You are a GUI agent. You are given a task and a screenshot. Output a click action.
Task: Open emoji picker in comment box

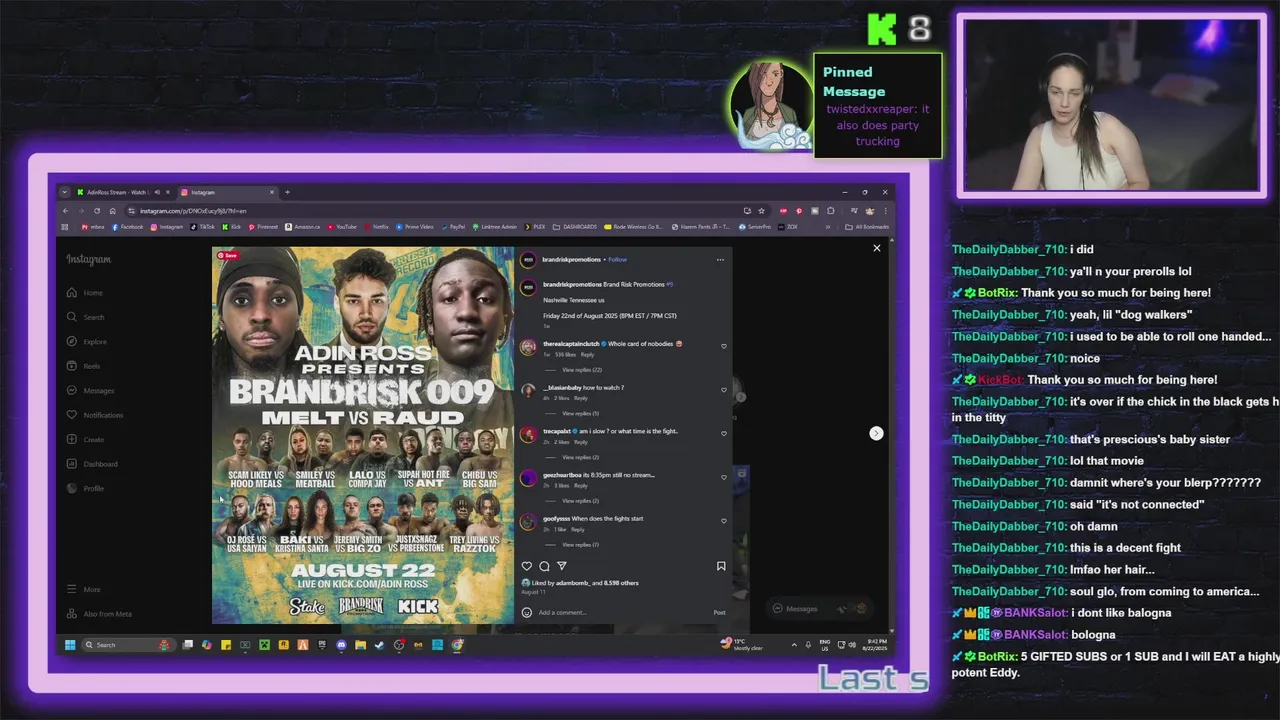point(527,613)
